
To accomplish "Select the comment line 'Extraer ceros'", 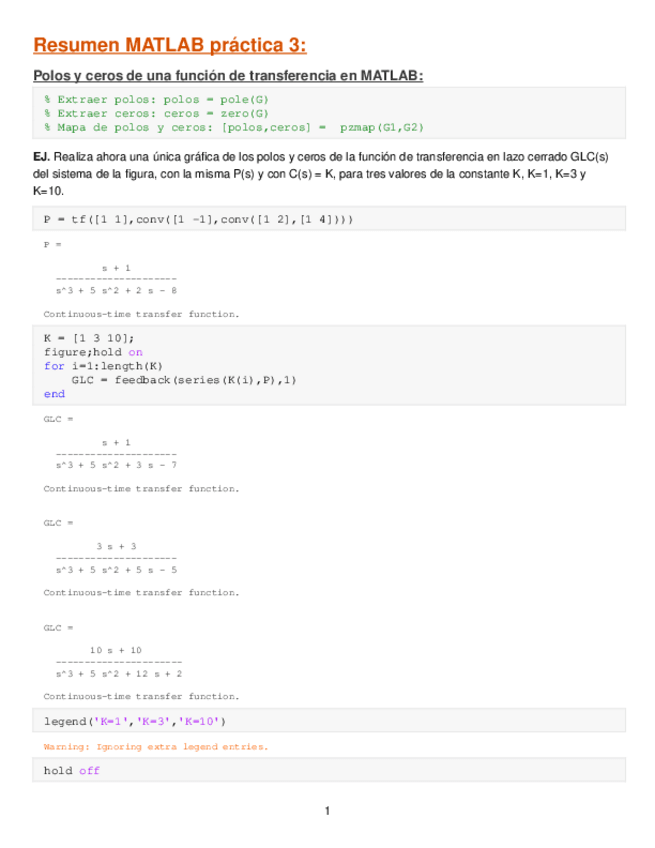I will (x=156, y=114).
